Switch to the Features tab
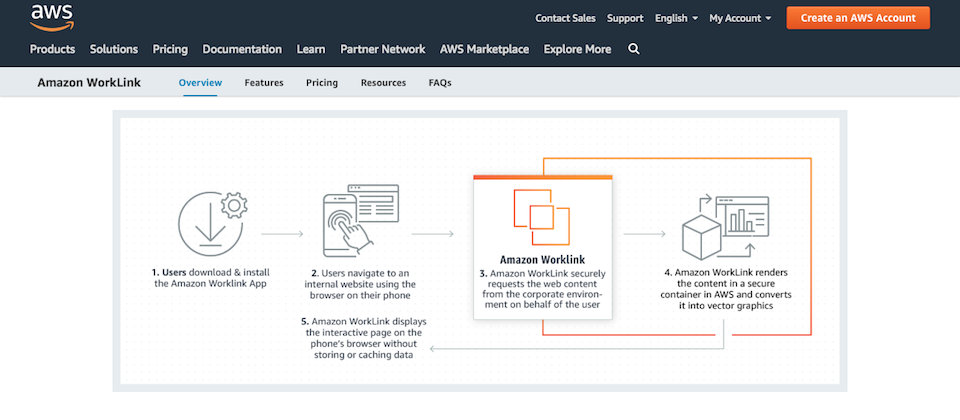Screen dimensions: 960x420 click(x=264, y=83)
